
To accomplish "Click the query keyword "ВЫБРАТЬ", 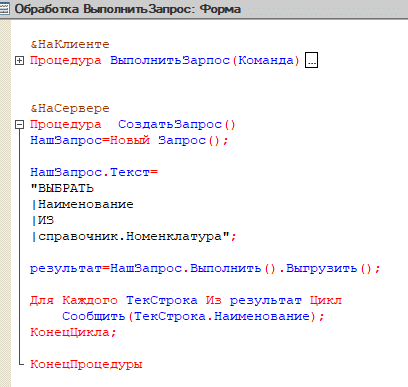I will coord(62,188).
